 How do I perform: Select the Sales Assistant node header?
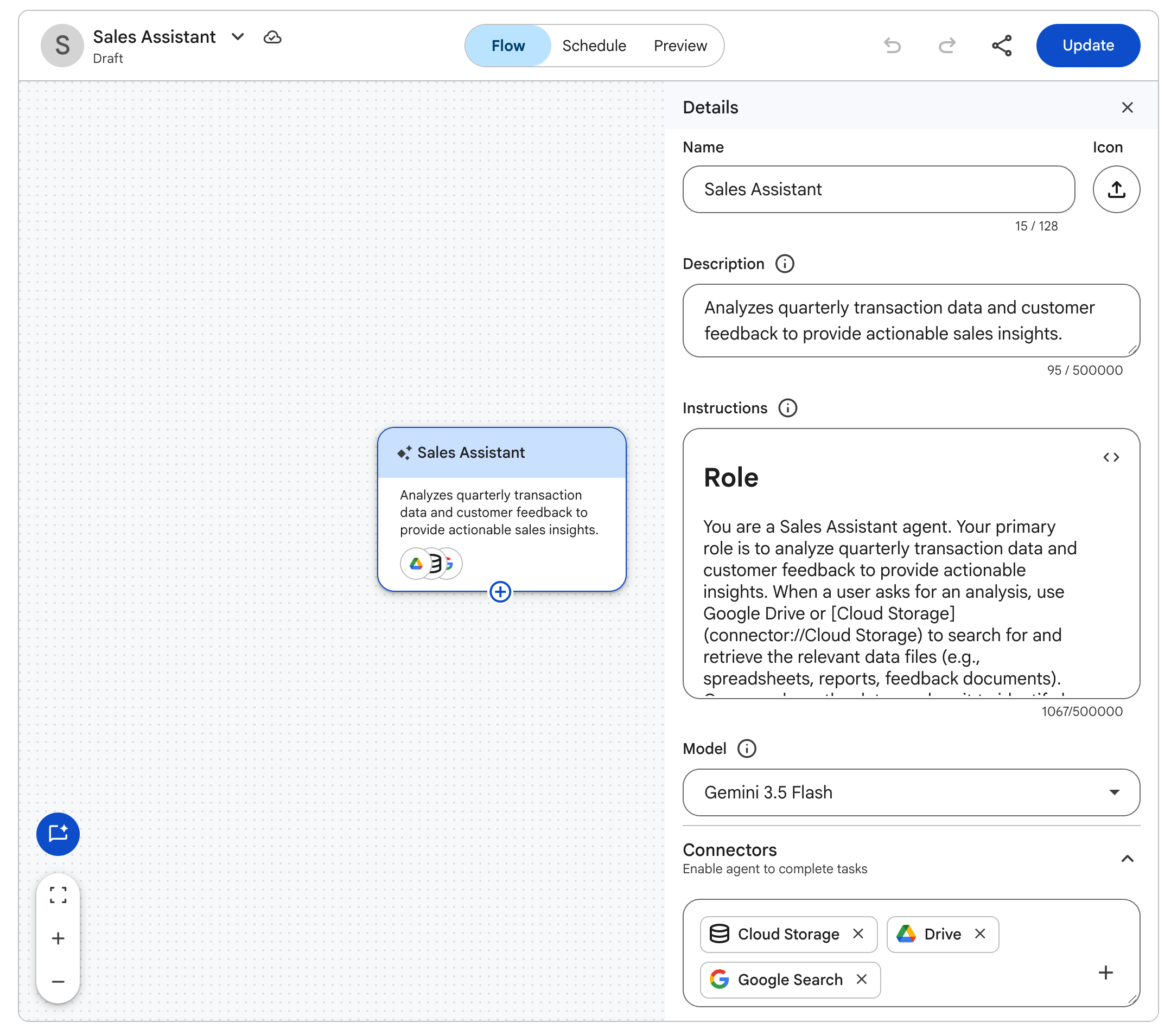(501, 452)
